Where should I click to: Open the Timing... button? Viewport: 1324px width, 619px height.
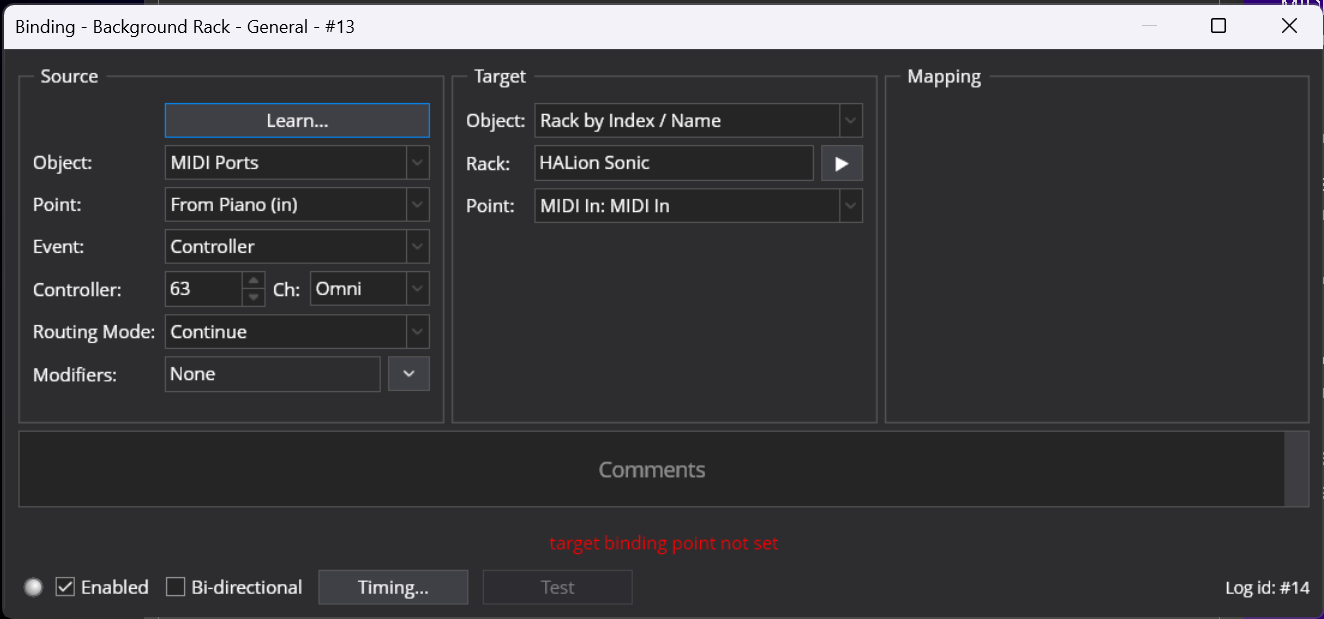coord(393,587)
